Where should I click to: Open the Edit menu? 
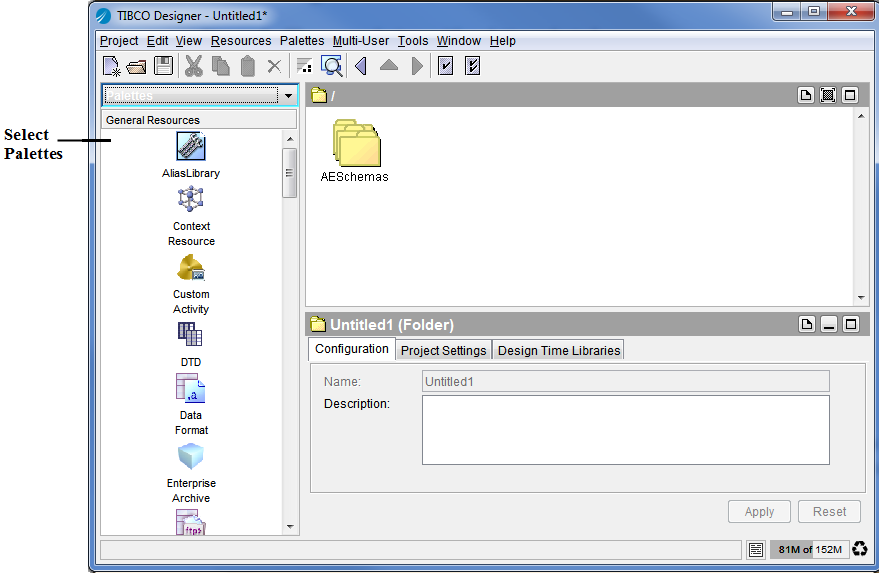[157, 41]
